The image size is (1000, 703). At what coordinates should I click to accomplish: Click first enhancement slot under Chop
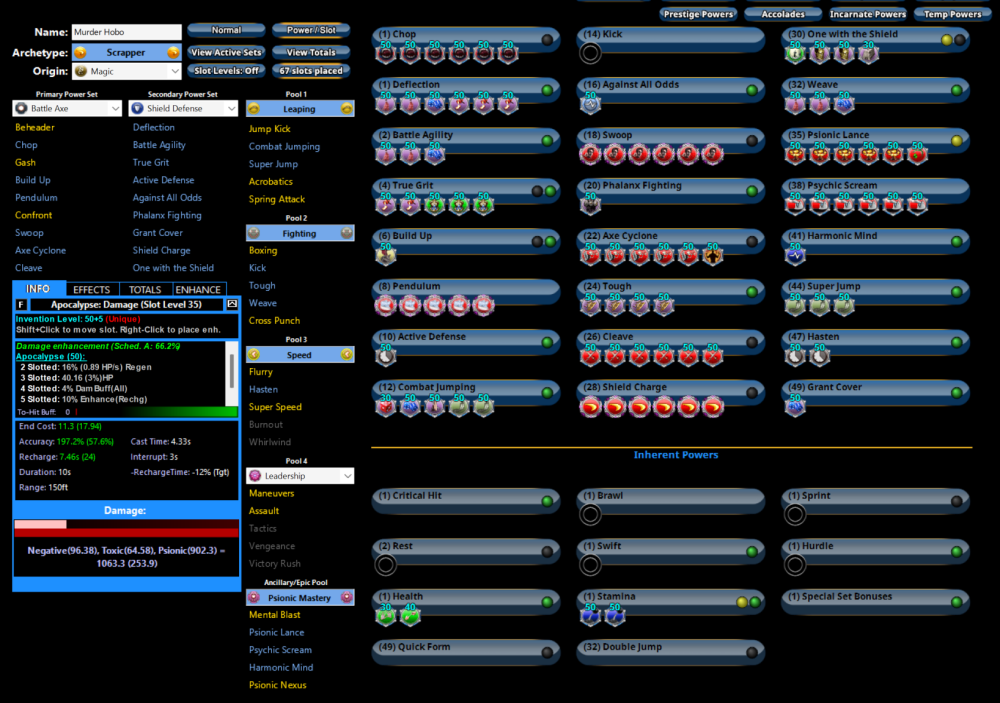point(386,53)
